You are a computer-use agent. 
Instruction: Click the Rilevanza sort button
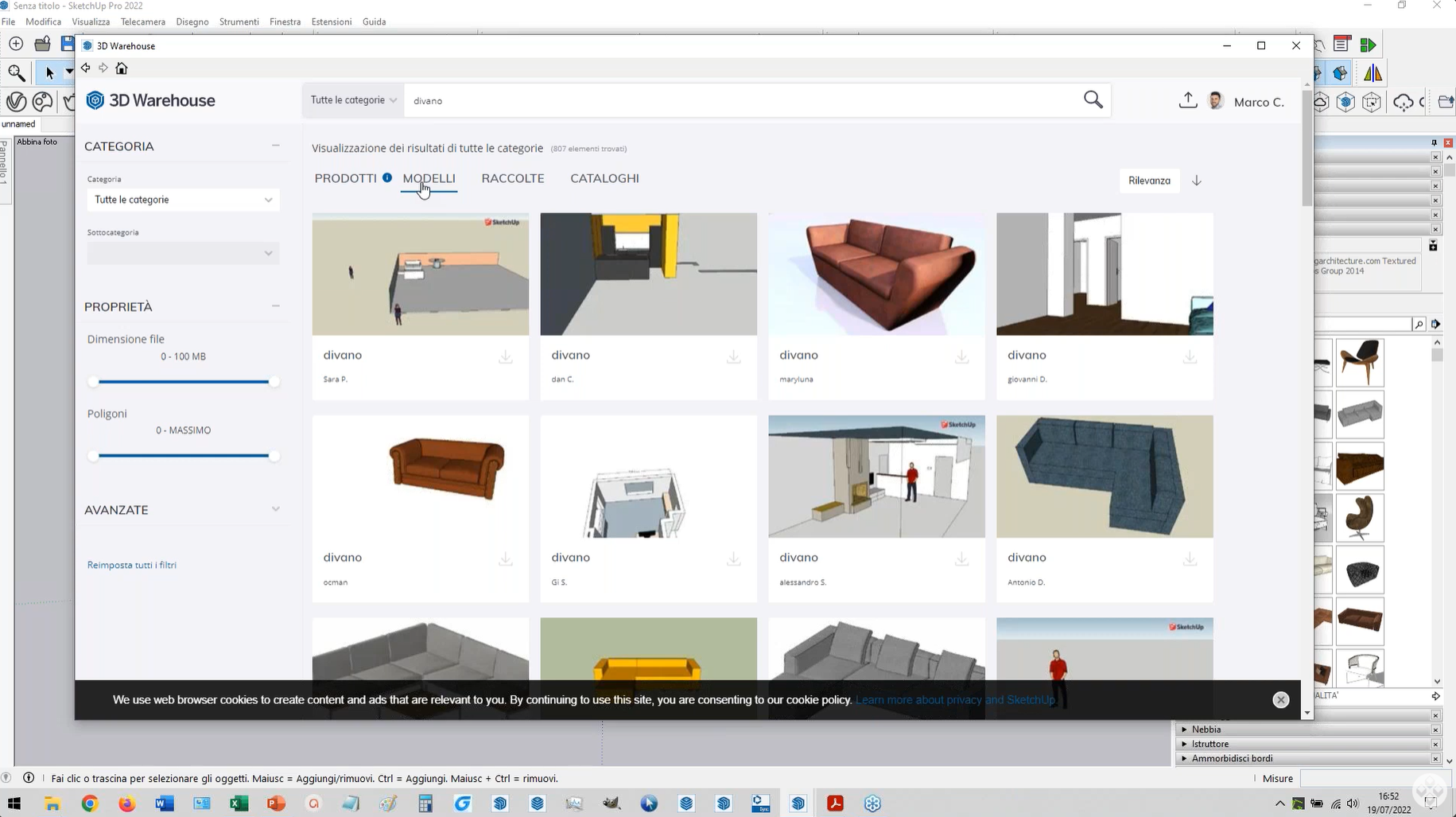(1149, 181)
